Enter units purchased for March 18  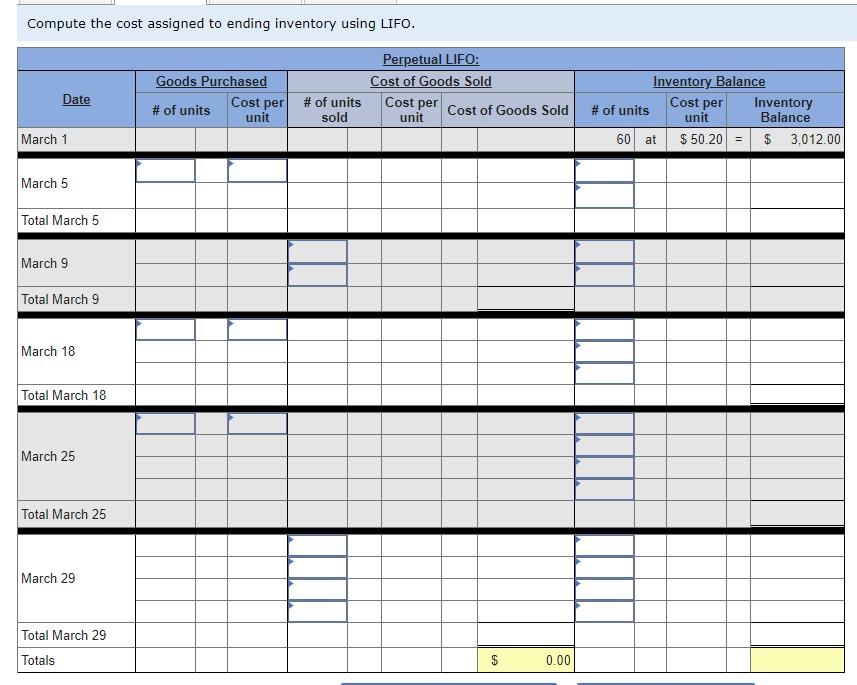[x=165, y=329]
